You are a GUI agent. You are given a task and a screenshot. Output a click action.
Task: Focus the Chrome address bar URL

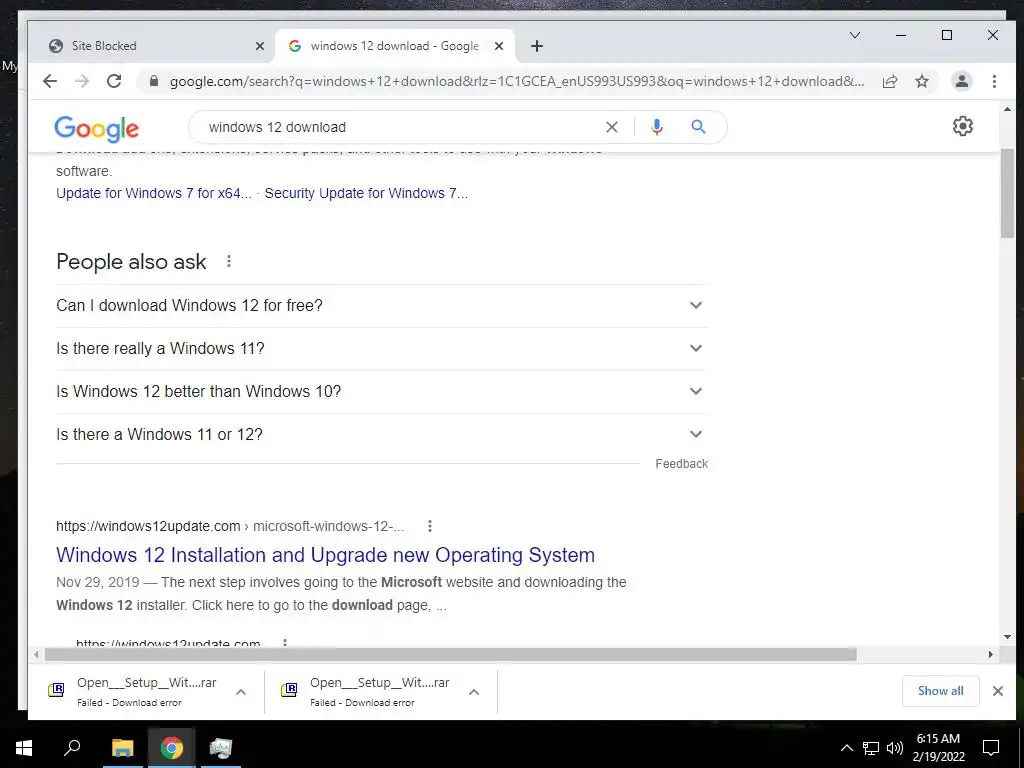pyautogui.click(x=516, y=81)
